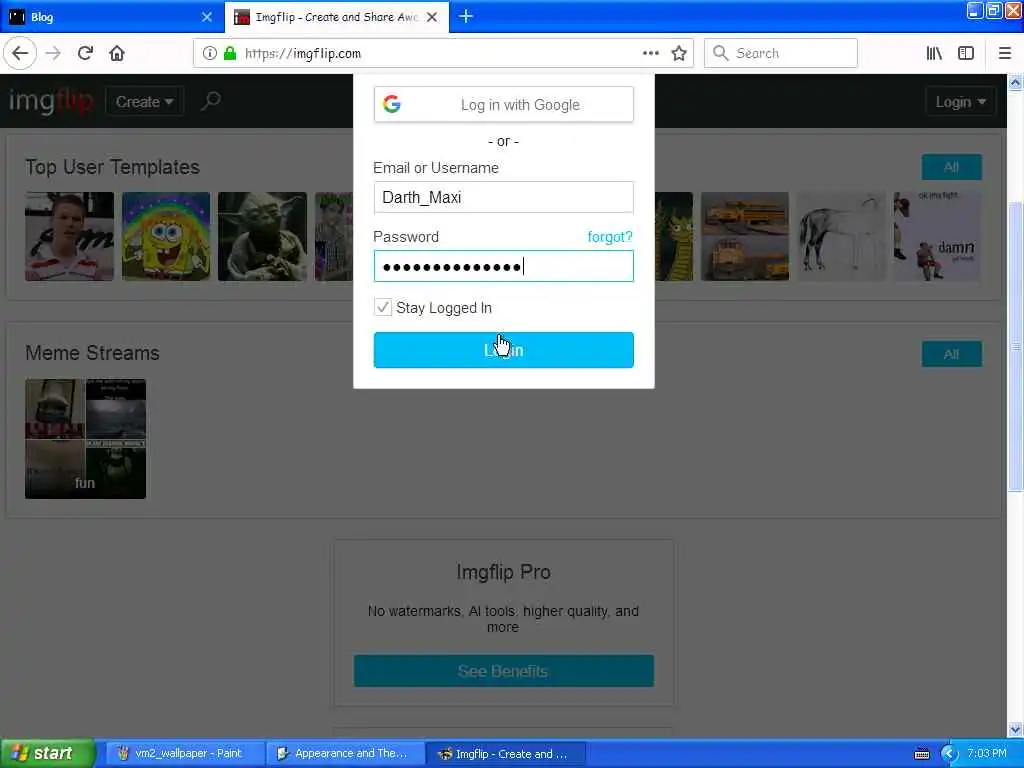The image size is (1024, 768).
Task: Show site information via the info icon
Action: tap(209, 53)
